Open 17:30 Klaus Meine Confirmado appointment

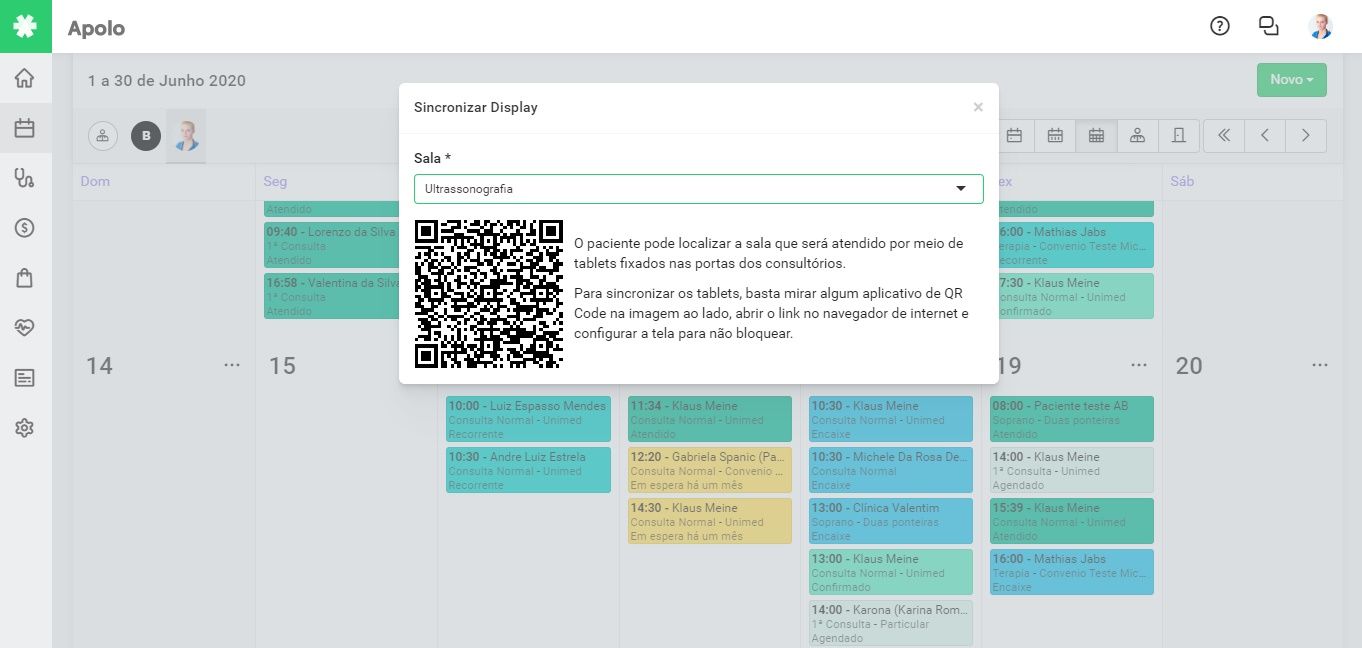point(1075,296)
